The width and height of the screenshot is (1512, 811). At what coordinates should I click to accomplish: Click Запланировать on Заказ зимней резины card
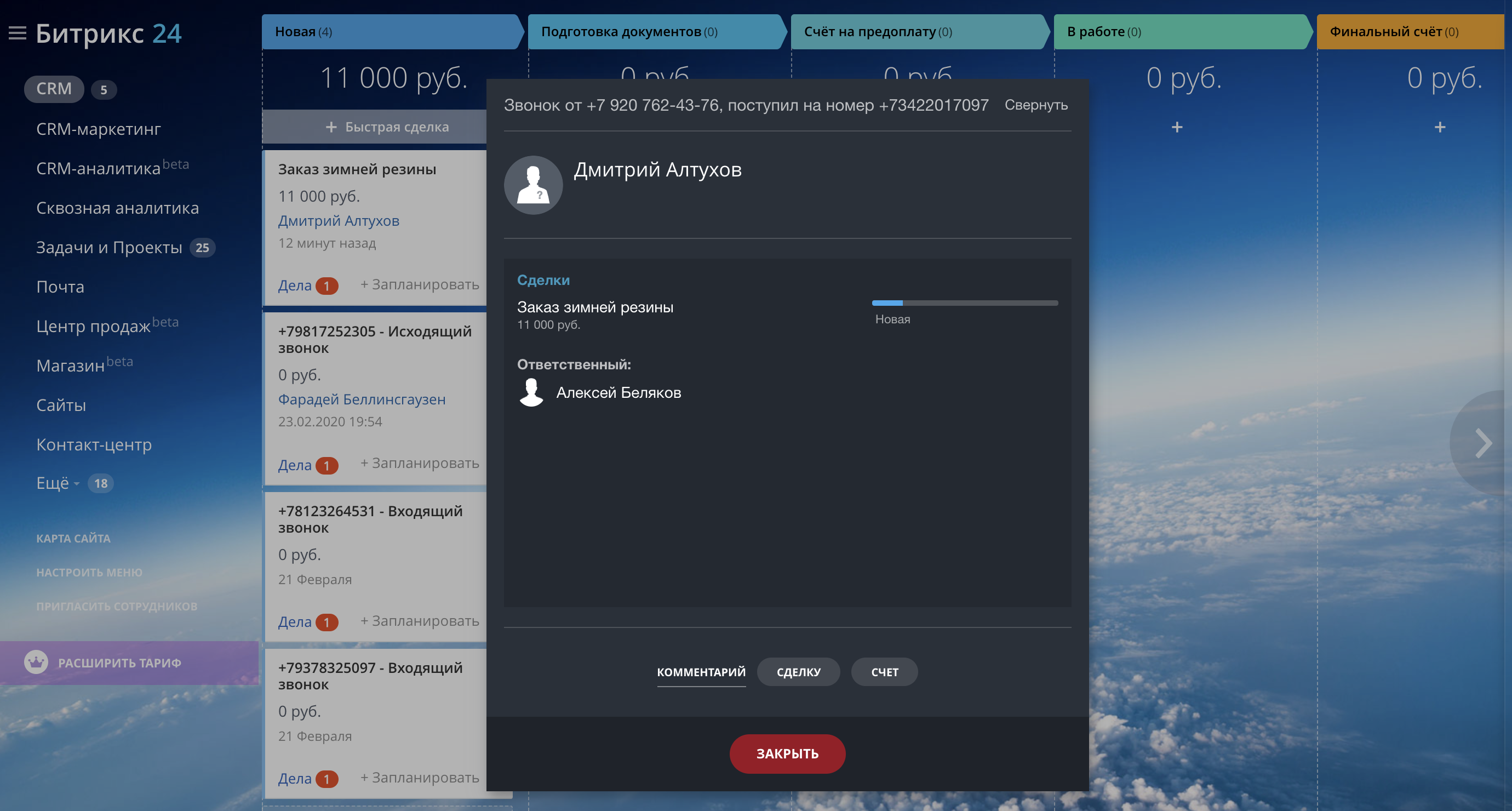click(420, 285)
